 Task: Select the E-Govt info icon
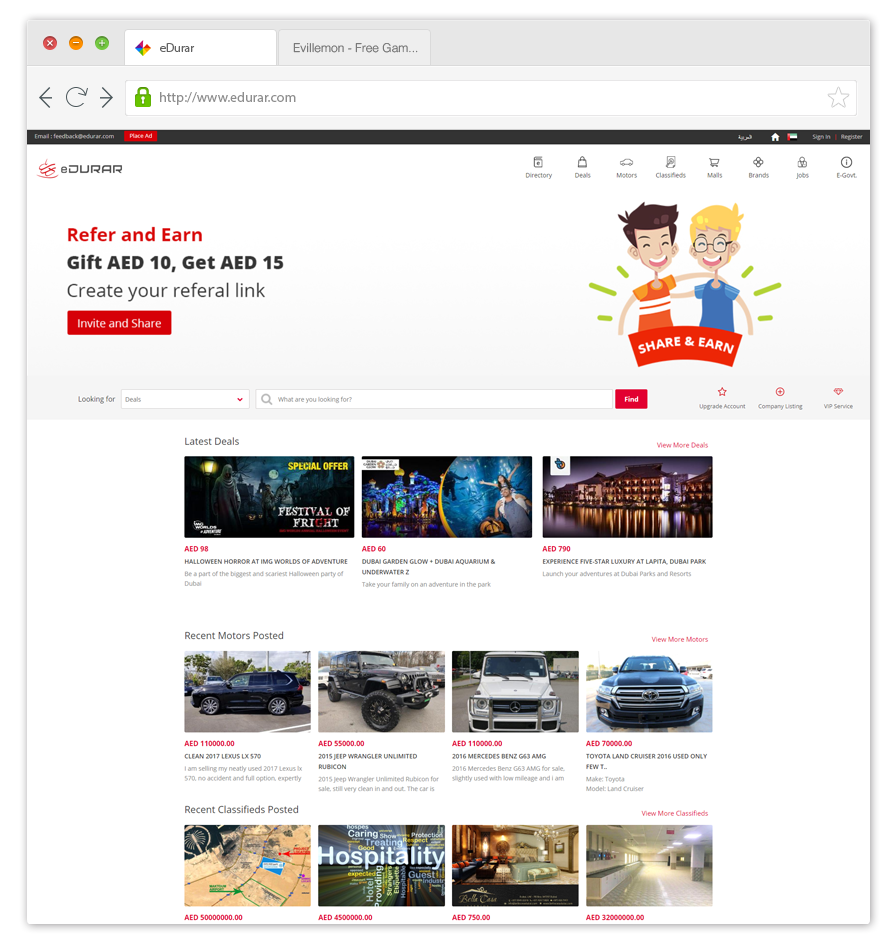pyautogui.click(x=847, y=163)
